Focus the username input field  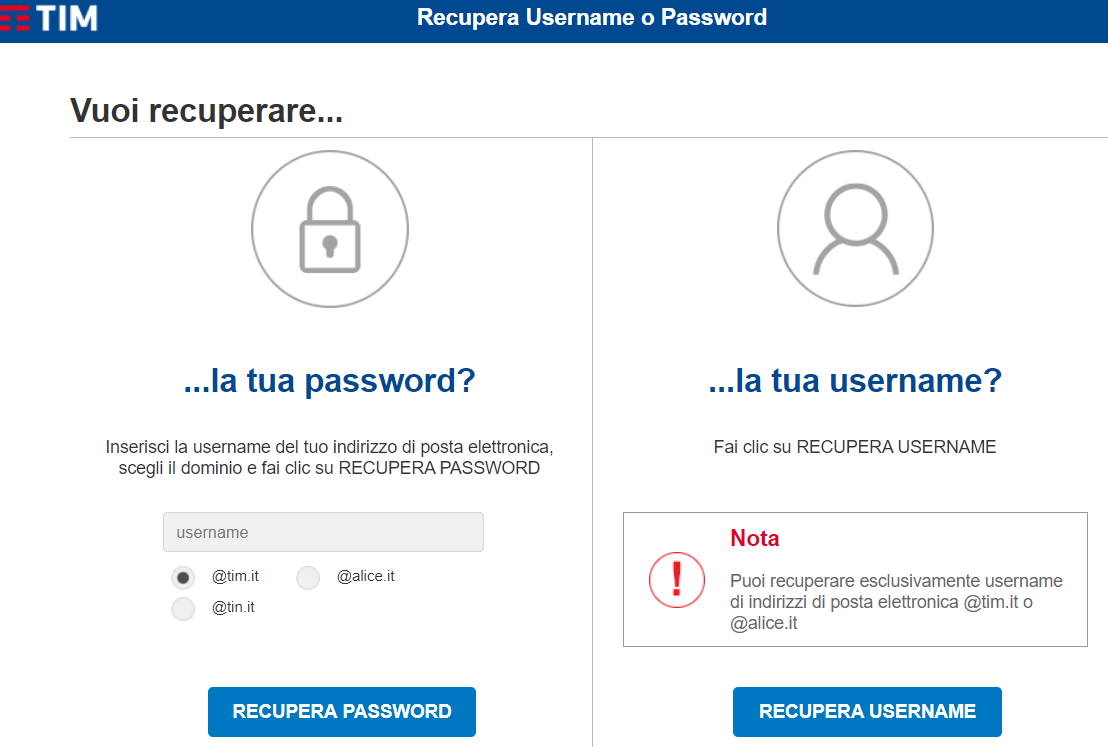click(x=323, y=532)
